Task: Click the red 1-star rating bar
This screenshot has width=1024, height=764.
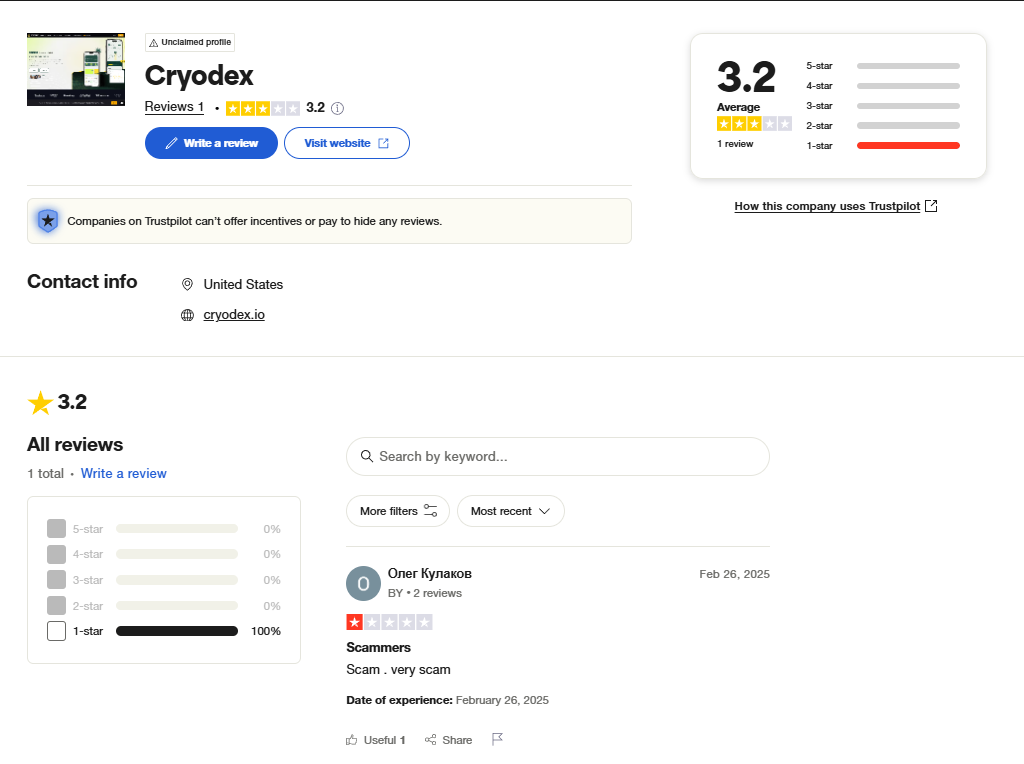Action: point(907,145)
